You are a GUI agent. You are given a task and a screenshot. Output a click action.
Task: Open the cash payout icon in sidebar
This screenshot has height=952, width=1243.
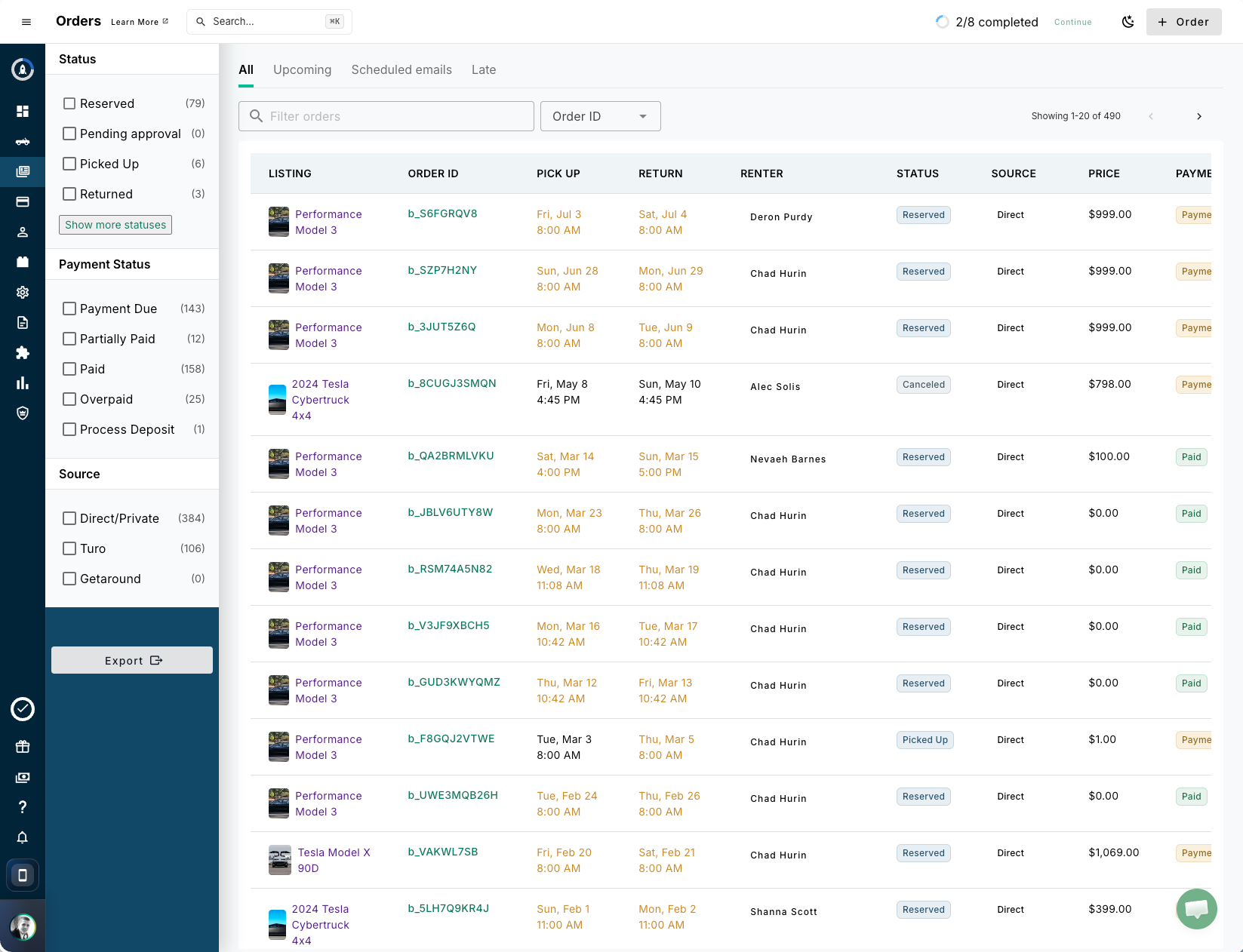(x=23, y=777)
